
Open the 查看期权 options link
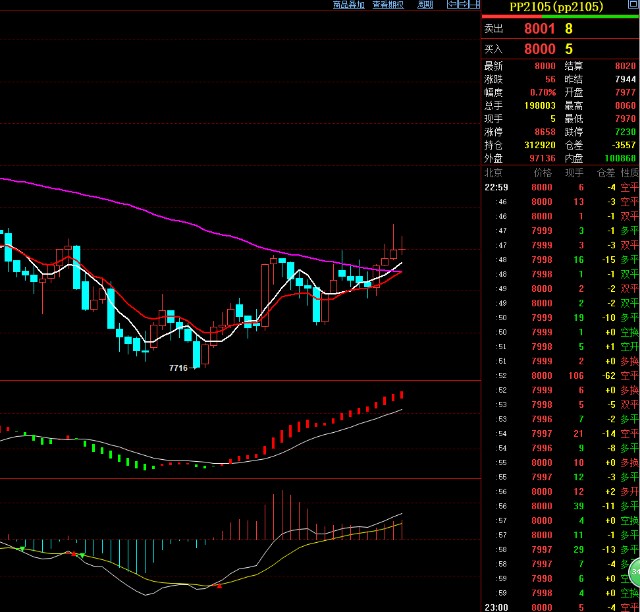388,5
